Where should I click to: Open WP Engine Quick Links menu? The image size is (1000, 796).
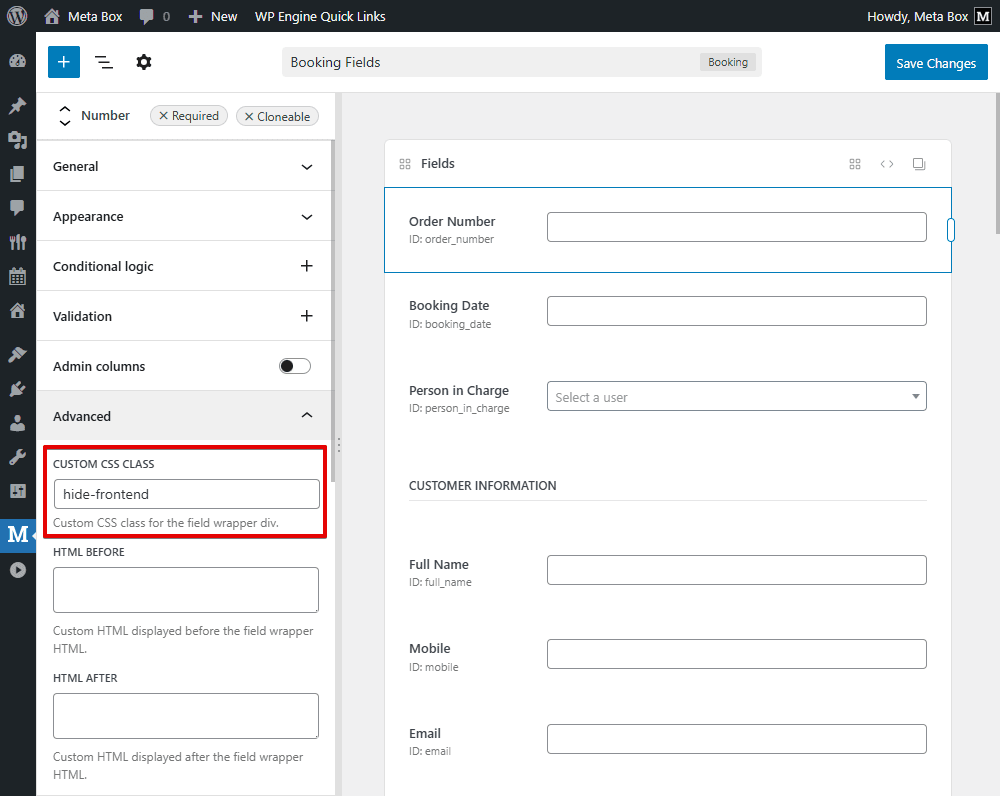point(320,16)
